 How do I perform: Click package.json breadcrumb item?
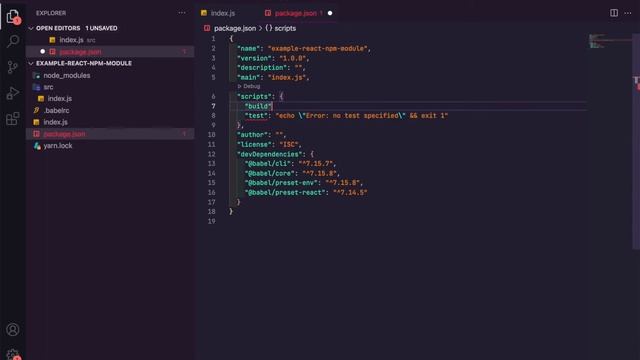pyautogui.click(x=235, y=28)
